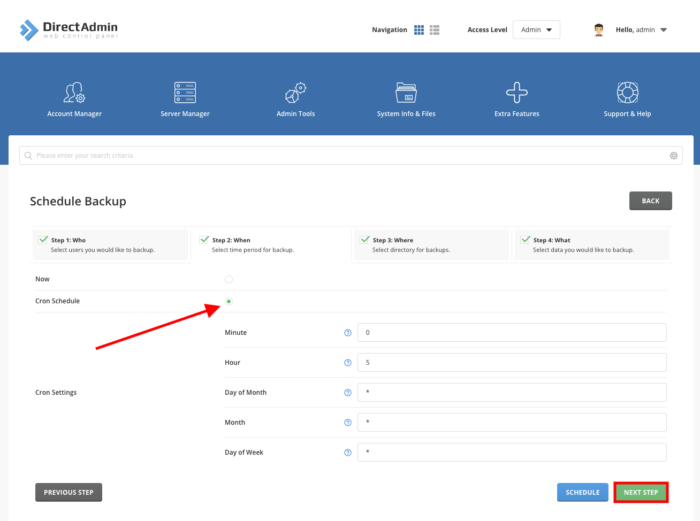Click the Admin Tools icon
The image size is (700, 521).
pyautogui.click(x=295, y=93)
